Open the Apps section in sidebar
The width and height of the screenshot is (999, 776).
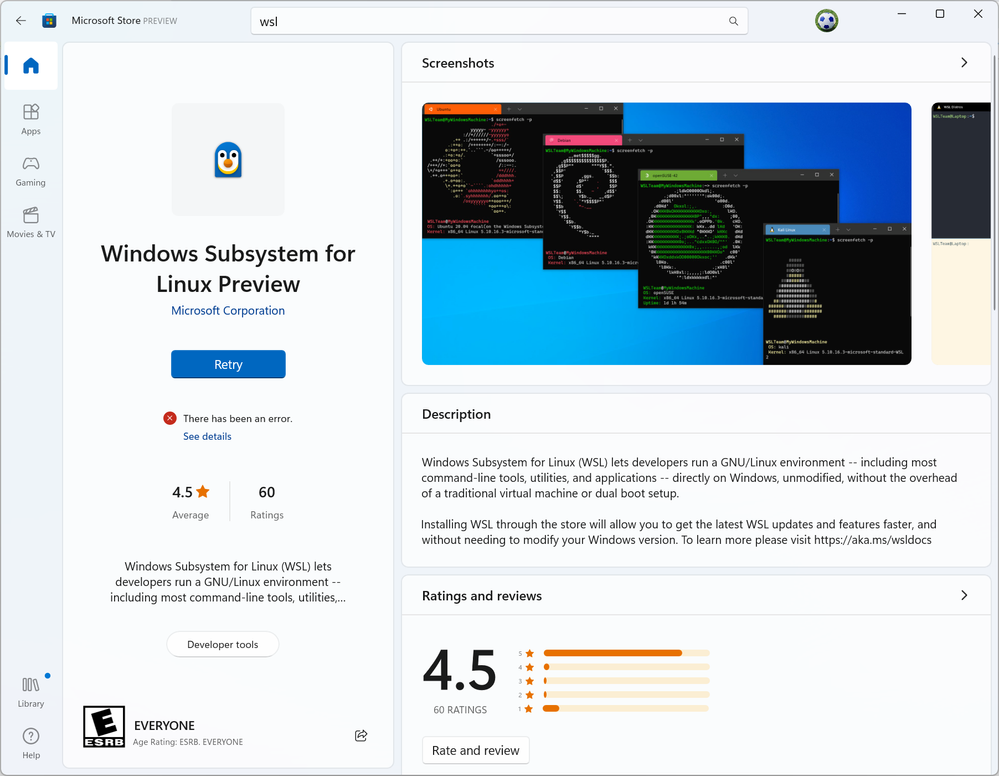tap(31, 120)
